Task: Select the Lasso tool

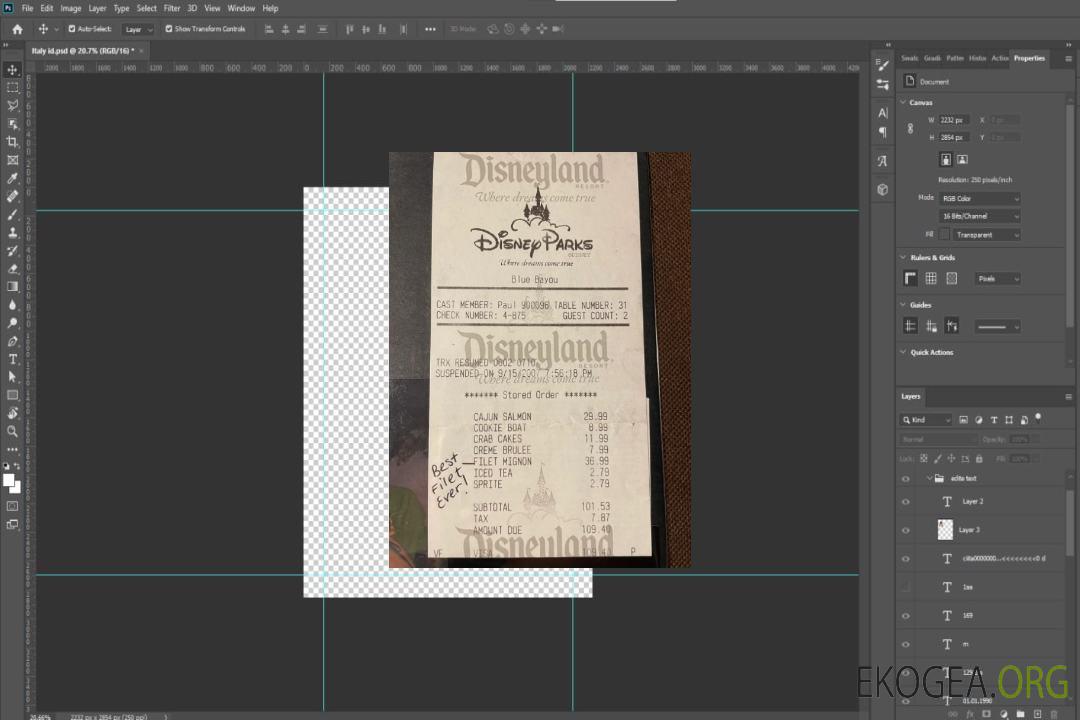Action: pyautogui.click(x=12, y=105)
